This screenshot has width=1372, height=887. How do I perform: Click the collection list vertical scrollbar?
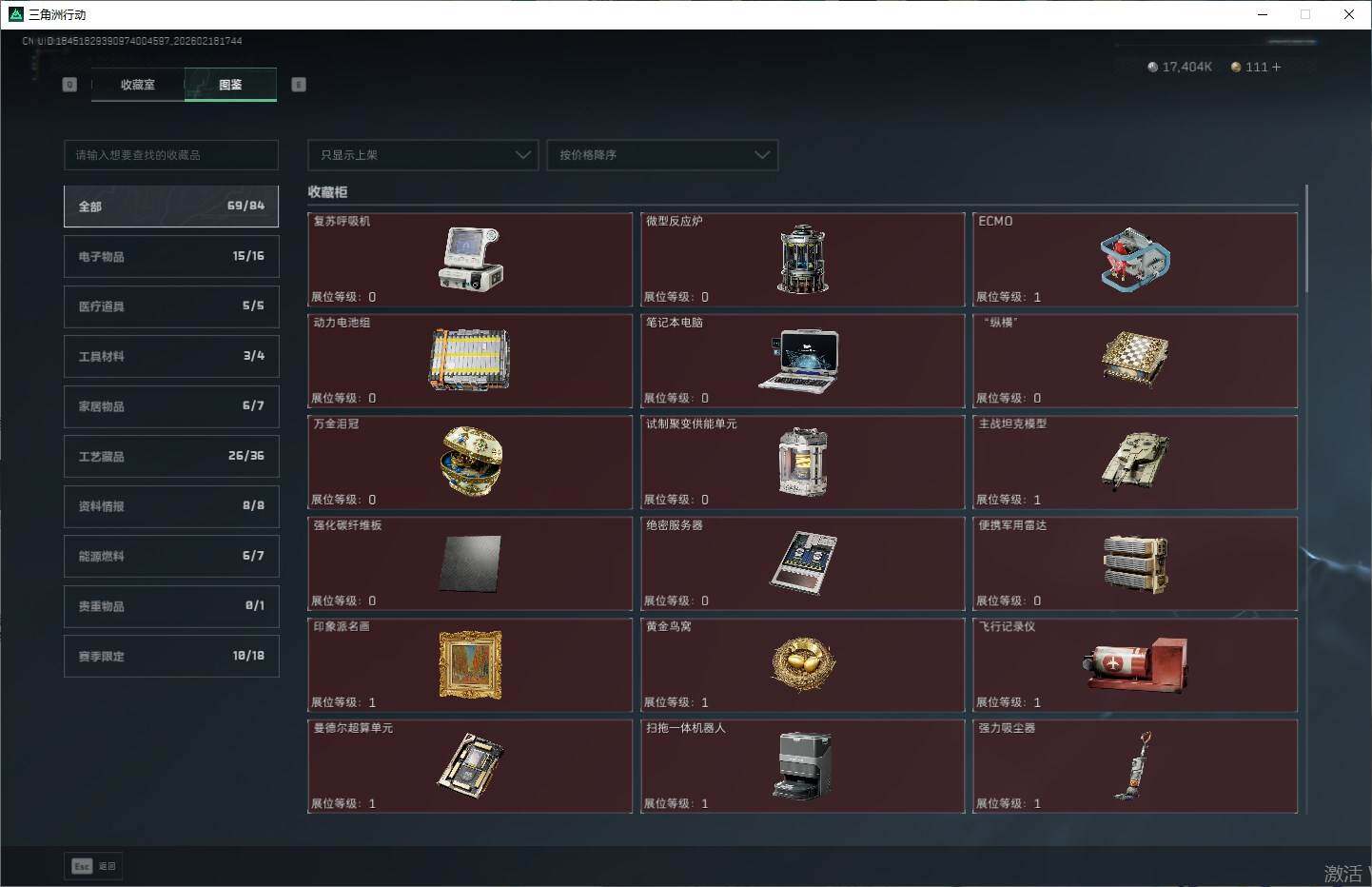coord(1307,238)
